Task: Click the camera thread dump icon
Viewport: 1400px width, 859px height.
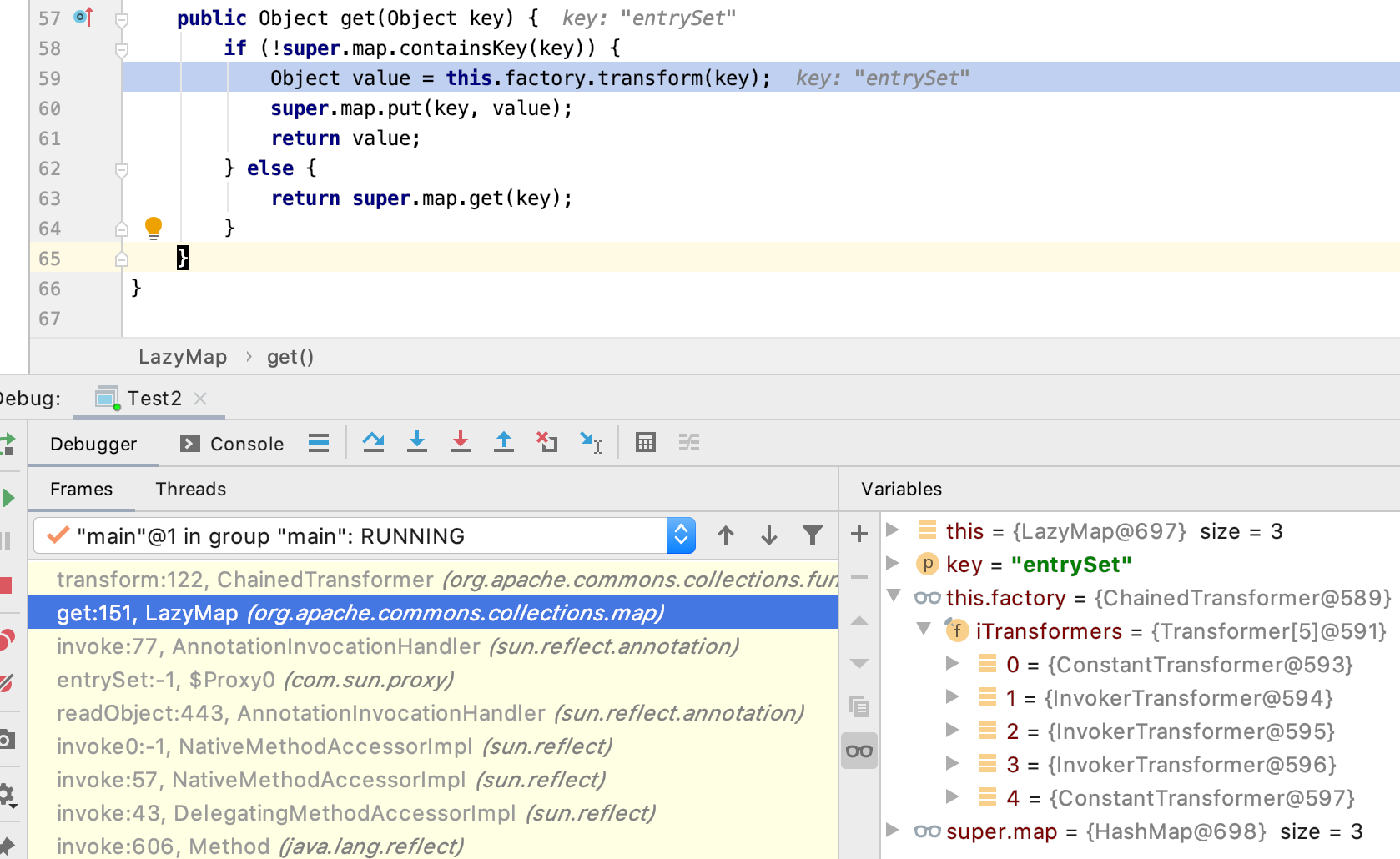Action: point(6,740)
